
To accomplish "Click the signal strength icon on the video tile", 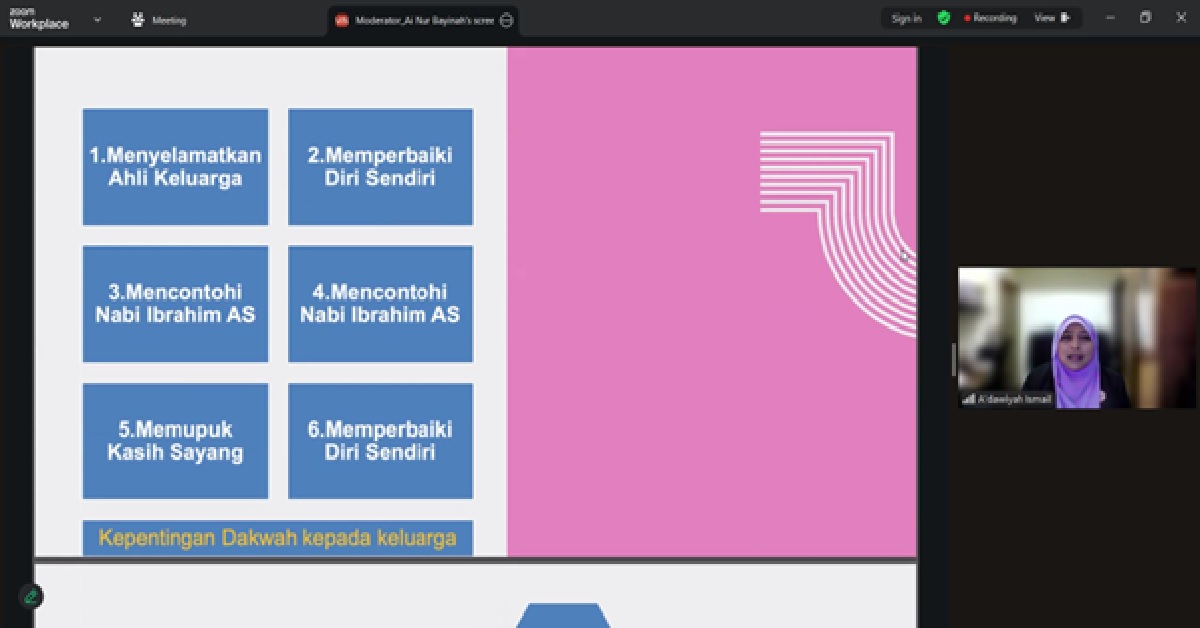I will (x=968, y=399).
